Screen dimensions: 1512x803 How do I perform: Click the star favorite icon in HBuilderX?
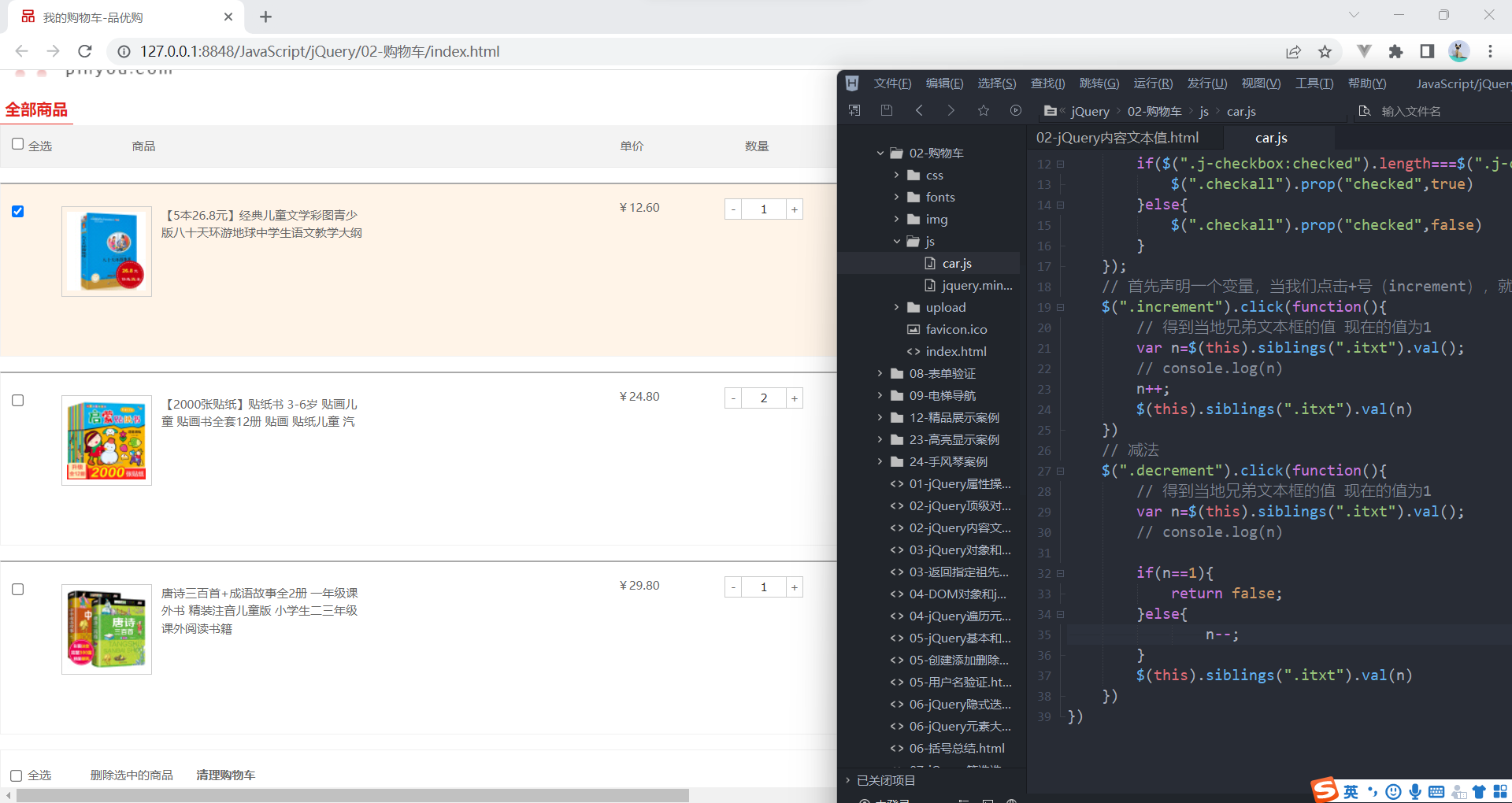(x=983, y=110)
